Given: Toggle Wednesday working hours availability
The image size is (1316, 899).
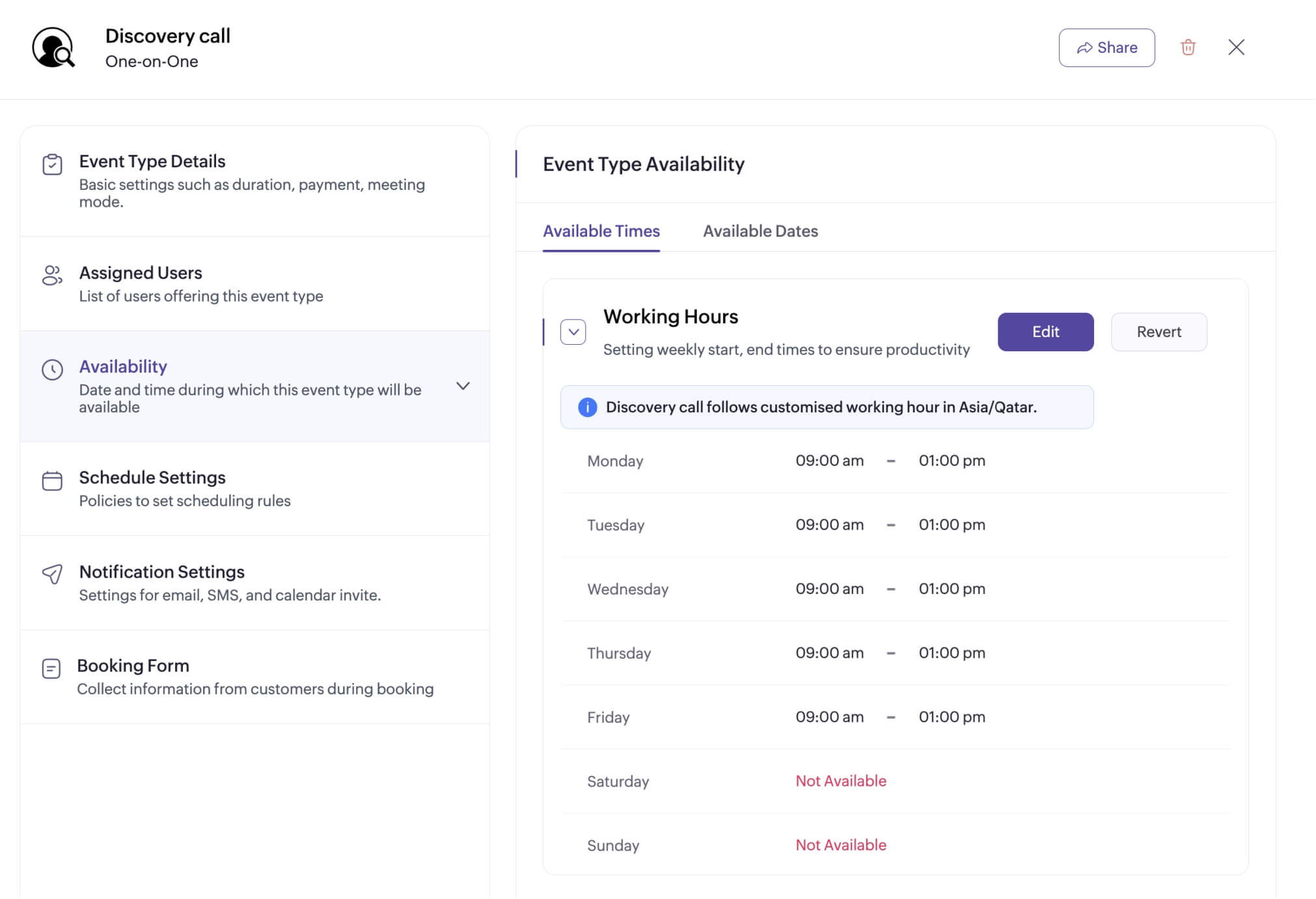Looking at the screenshot, I should point(628,589).
